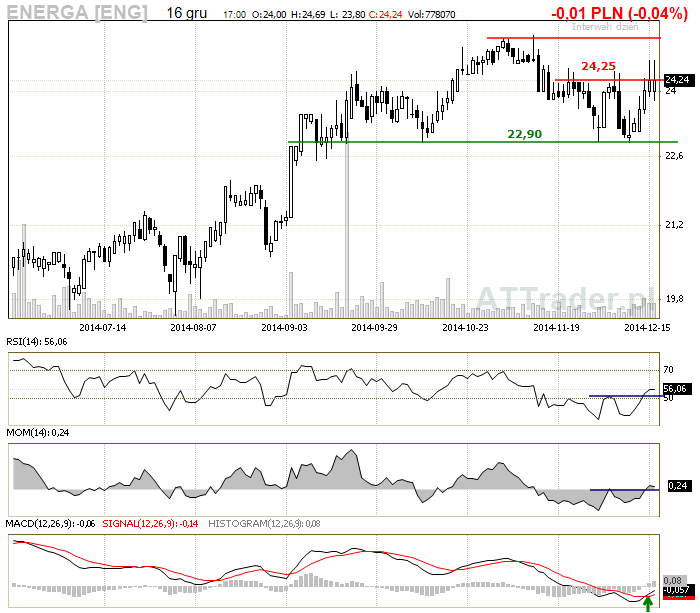Click the low price L: 23,80
The height and width of the screenshot is (613, 700).
[348, 15]
